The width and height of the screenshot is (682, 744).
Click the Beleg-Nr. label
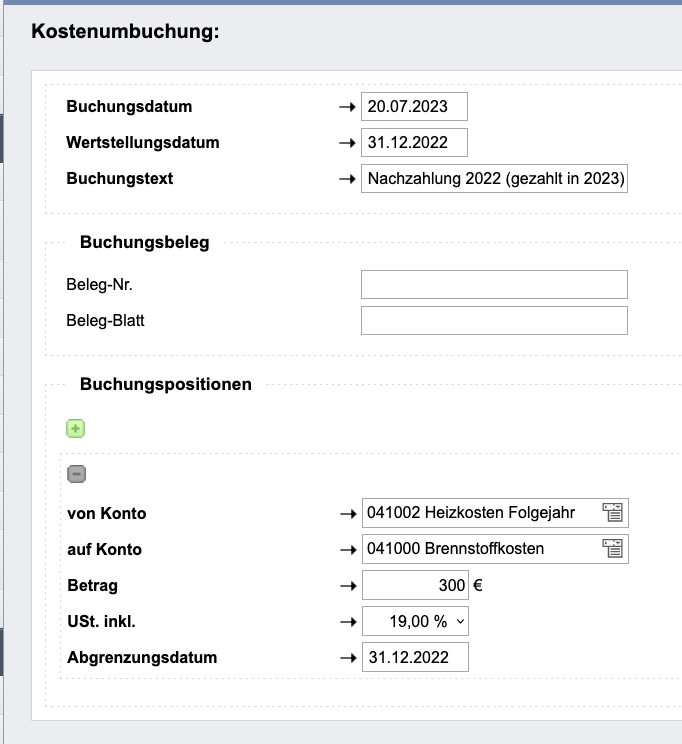[99, 285]
